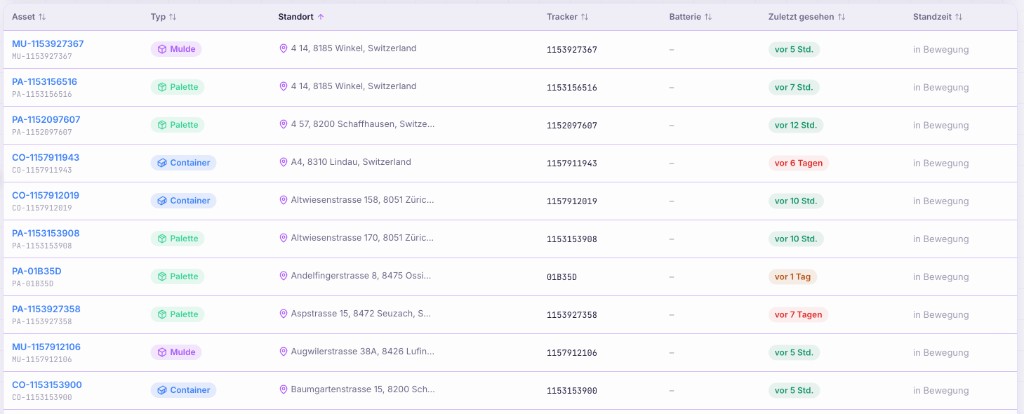Toggle Standort ascending sort arrow

pos(321,17)
